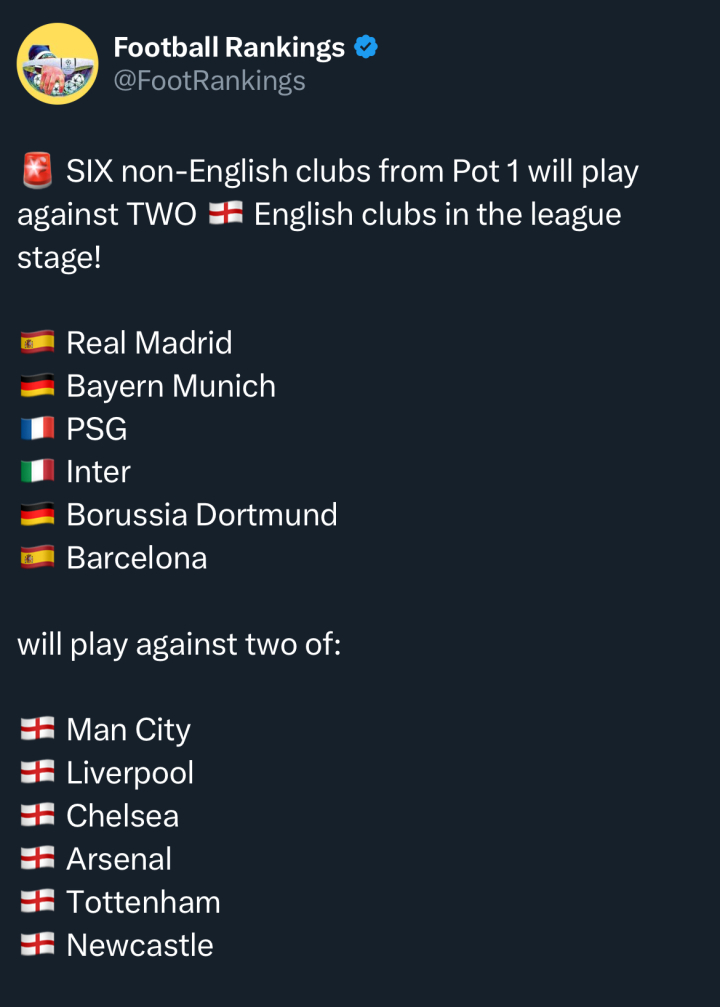Click the text 'will play against two of:'
This screenshot has width=720, height=1007.
179,644
